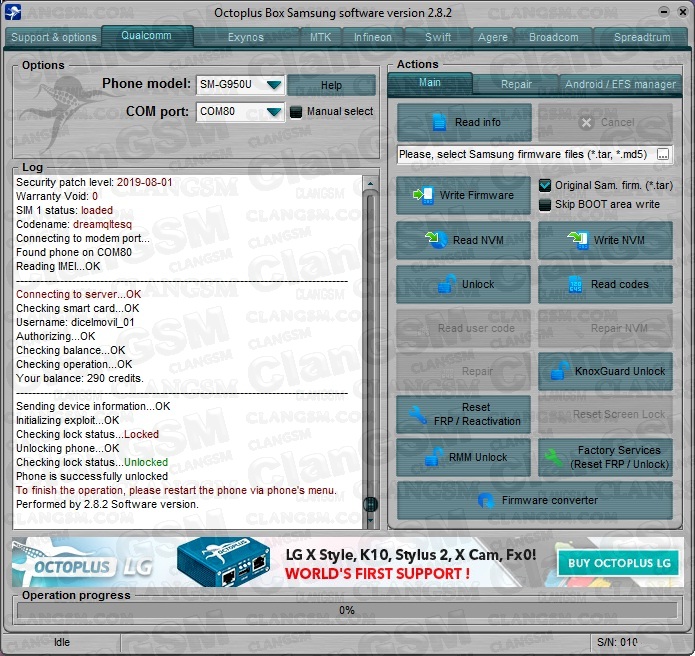Screen dimensions: 695x656
Task: Switch to the Broadcom tab
Action: click(x=554, y=37)
